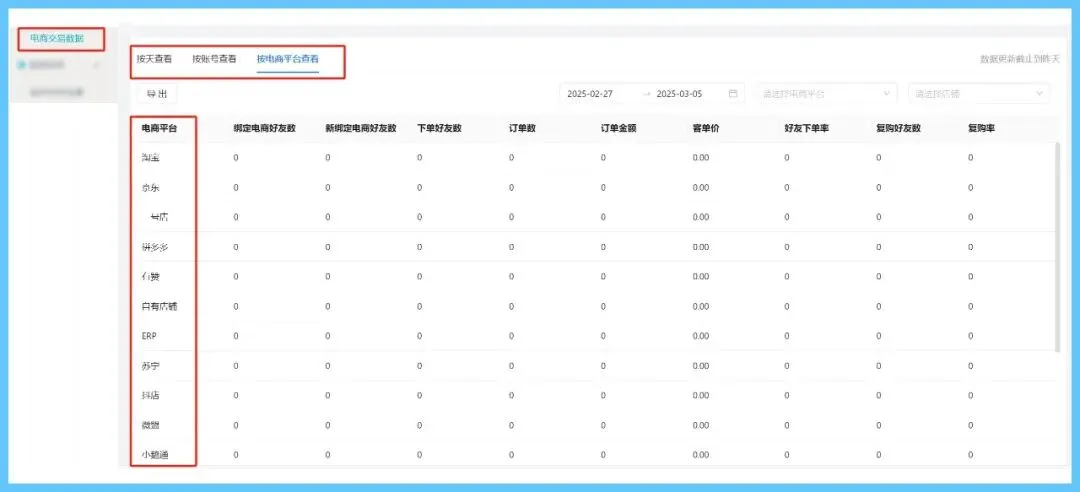Click the 数据更新截止到昨天 notice text
The image size is (1080, 492).
pyautogui.click(x=1020, y=59)
